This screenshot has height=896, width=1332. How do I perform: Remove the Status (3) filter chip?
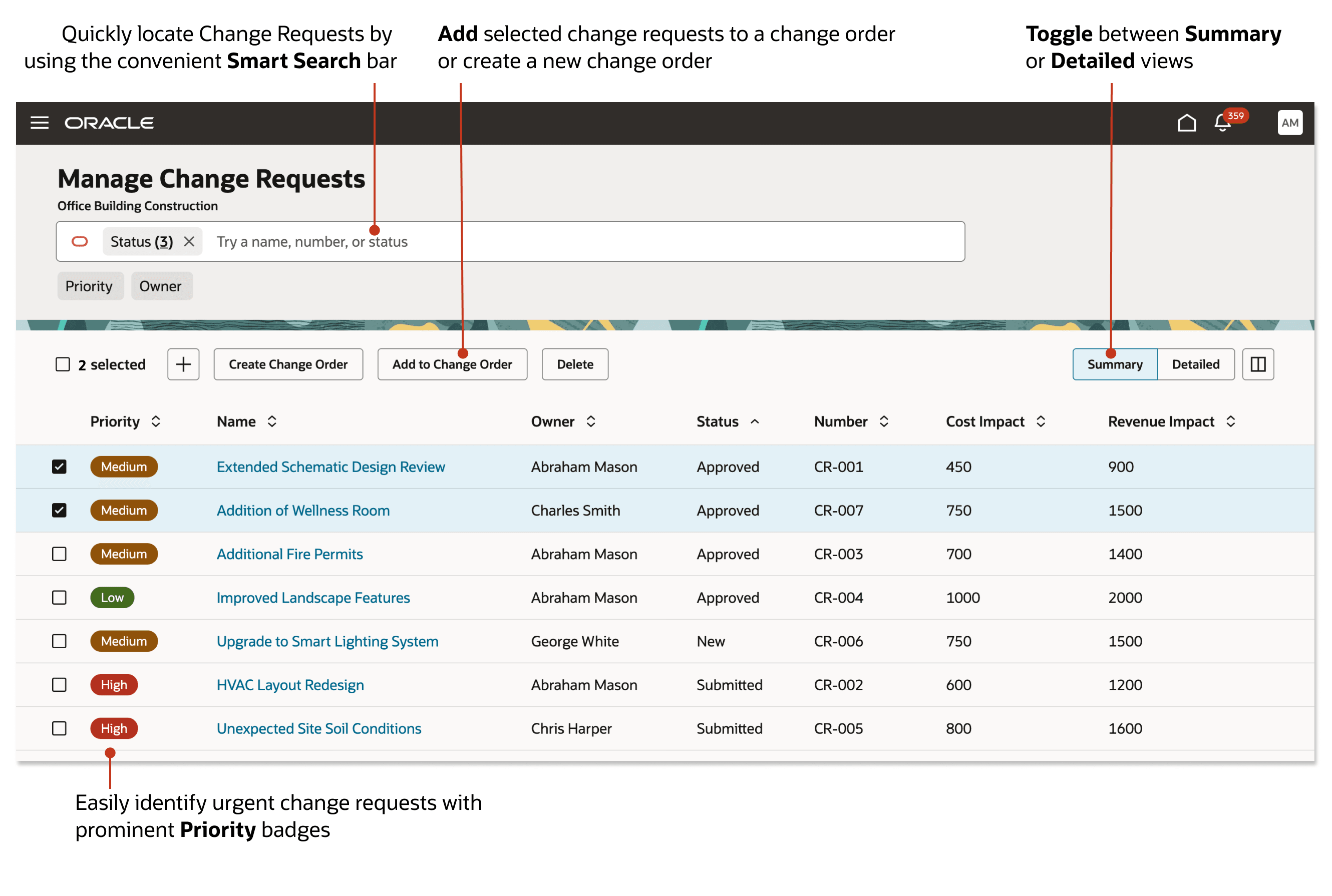(189, 242)
